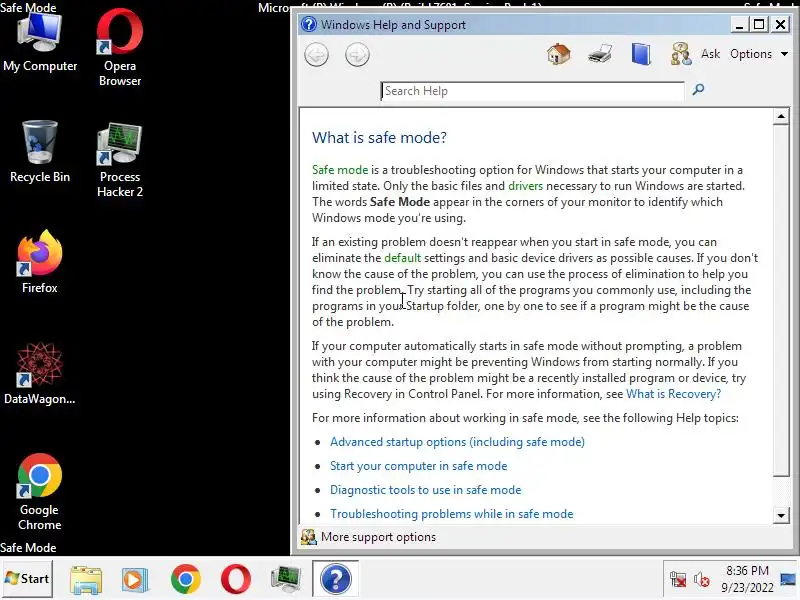Launch Chrome from the taskbar
The image size is (800, 600).
[x=186, y=579]
